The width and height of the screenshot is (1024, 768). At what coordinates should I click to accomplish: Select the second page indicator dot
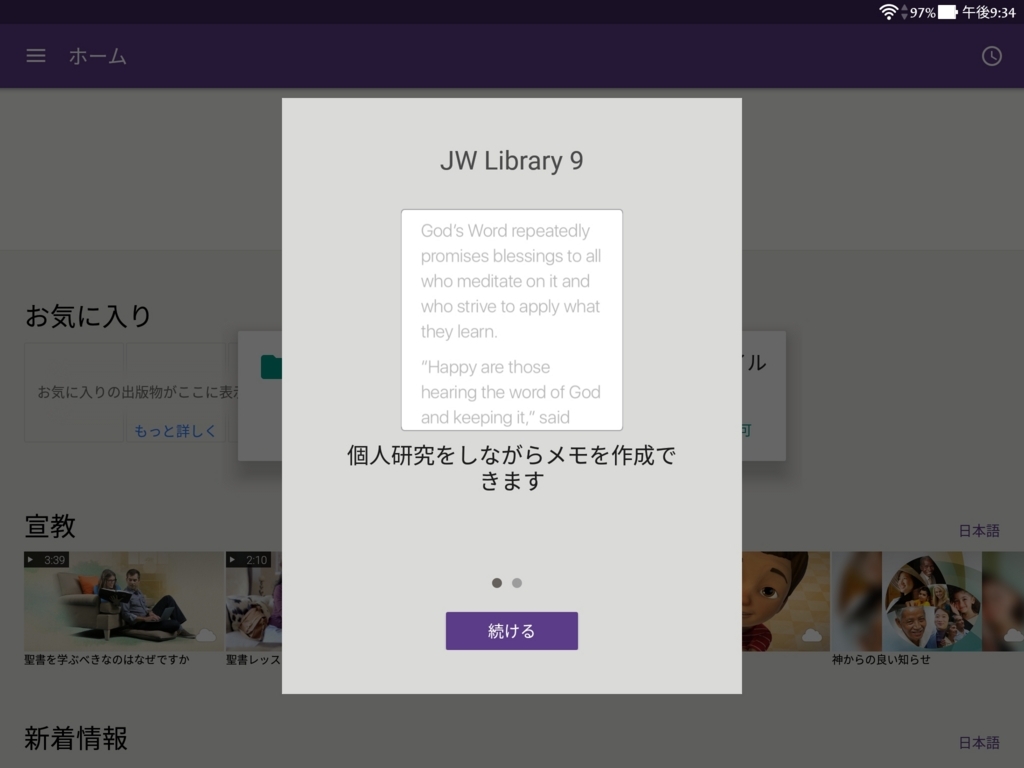(517, 583)
